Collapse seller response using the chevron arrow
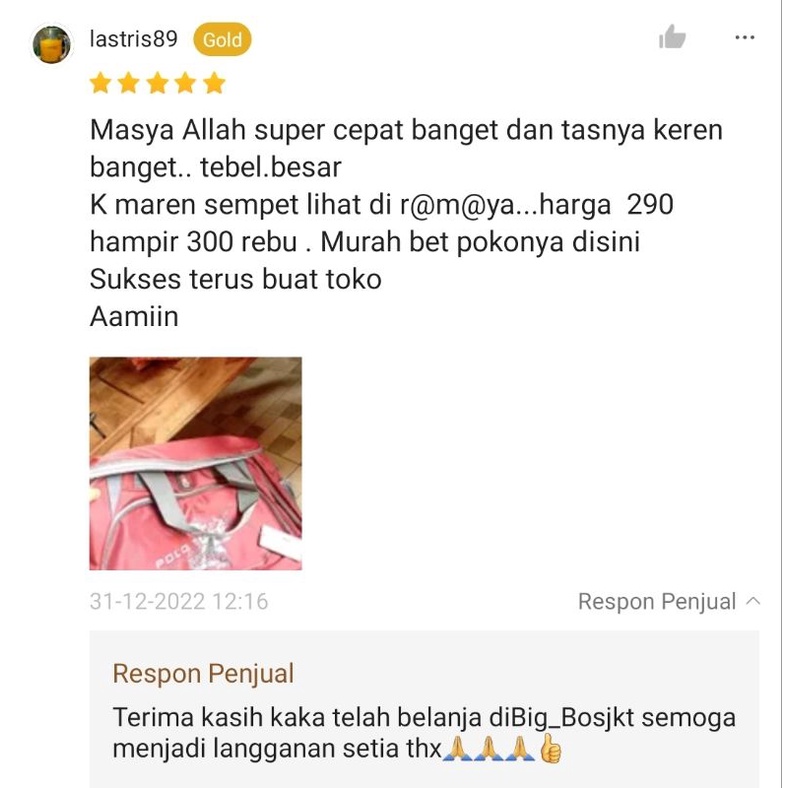Screen dimensions: 788x788 pos(752,601)
